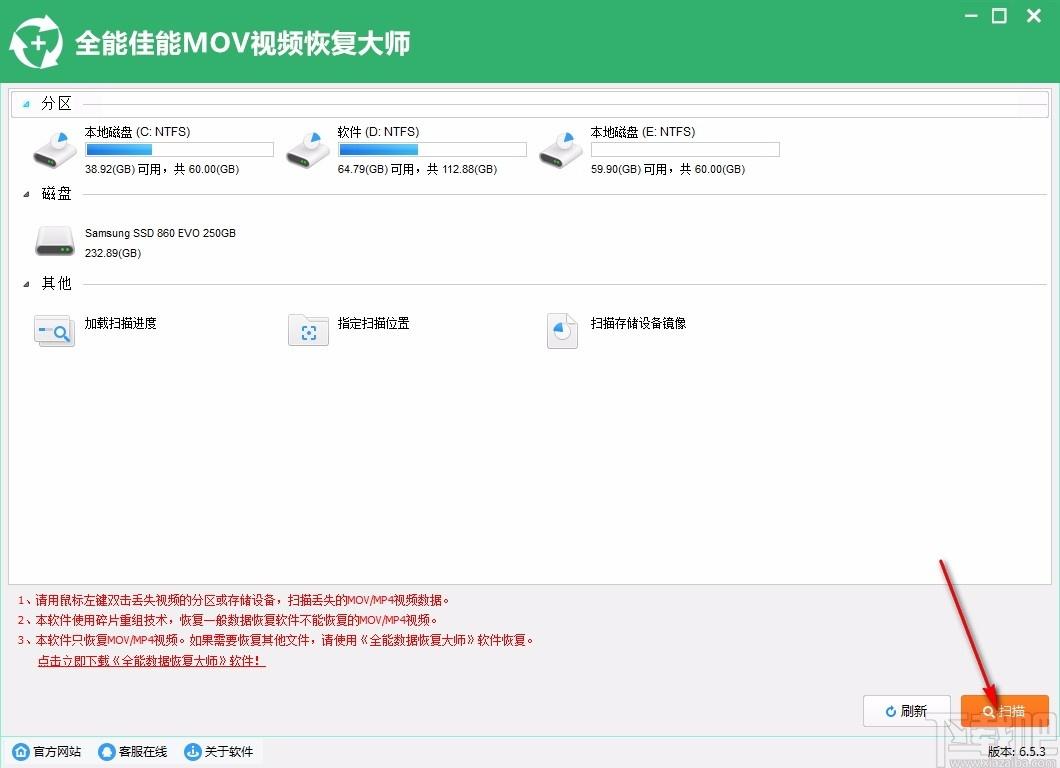Click the refresh (刷新) button
The height and width of the screenshot is (768, 1060).
tap(907, 711)
